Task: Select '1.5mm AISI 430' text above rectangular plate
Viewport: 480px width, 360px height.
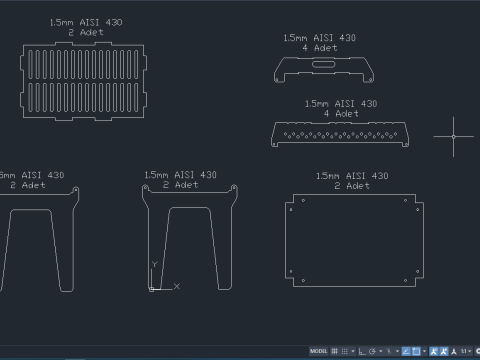Action: pos(352,176)
